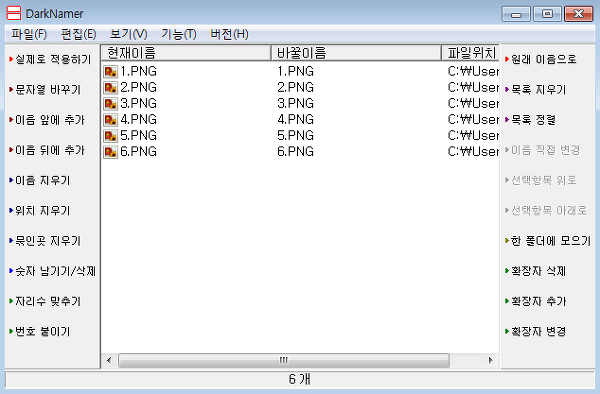Sort by the 파일위치 column header
Image resolution: width=600 pixels, height=394 pixels.
[x=470, y=53]
